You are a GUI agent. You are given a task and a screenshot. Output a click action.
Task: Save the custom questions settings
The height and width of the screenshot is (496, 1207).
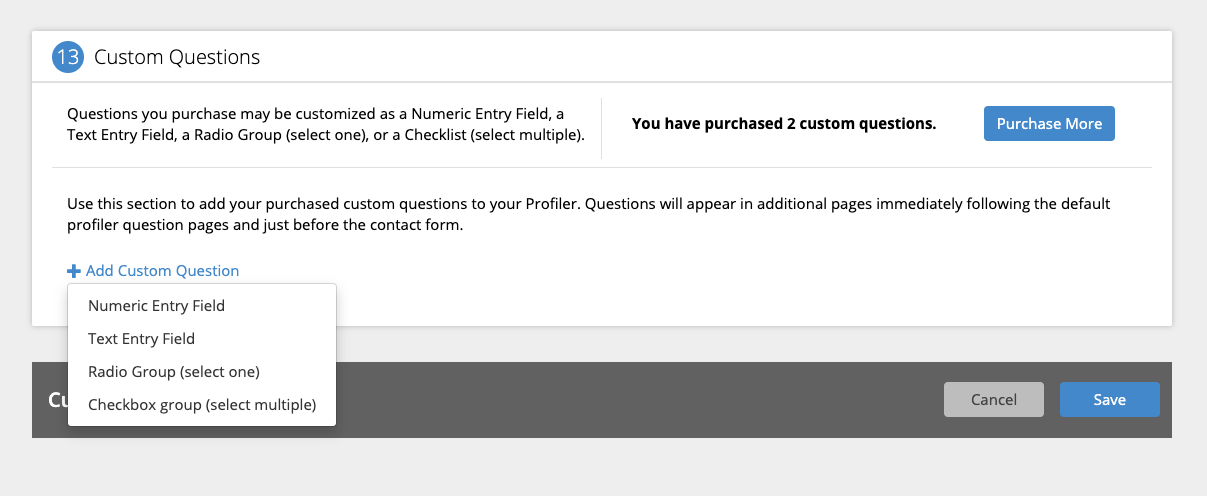click(x=1110, y=400)
